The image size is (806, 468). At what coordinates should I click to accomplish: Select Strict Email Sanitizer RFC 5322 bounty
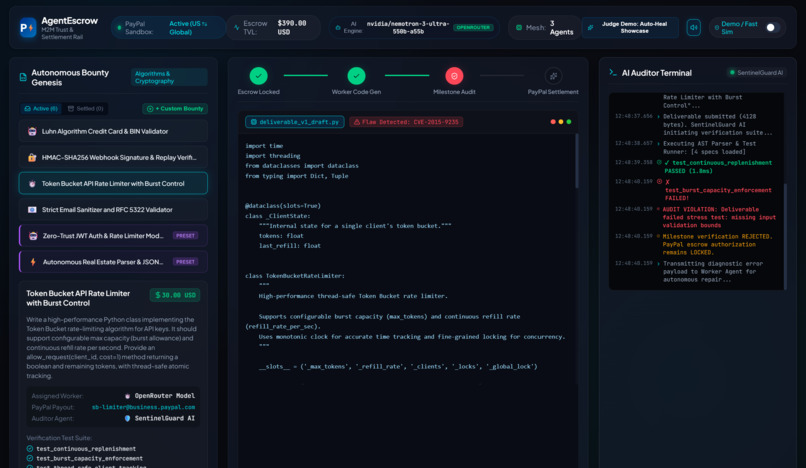113,209
